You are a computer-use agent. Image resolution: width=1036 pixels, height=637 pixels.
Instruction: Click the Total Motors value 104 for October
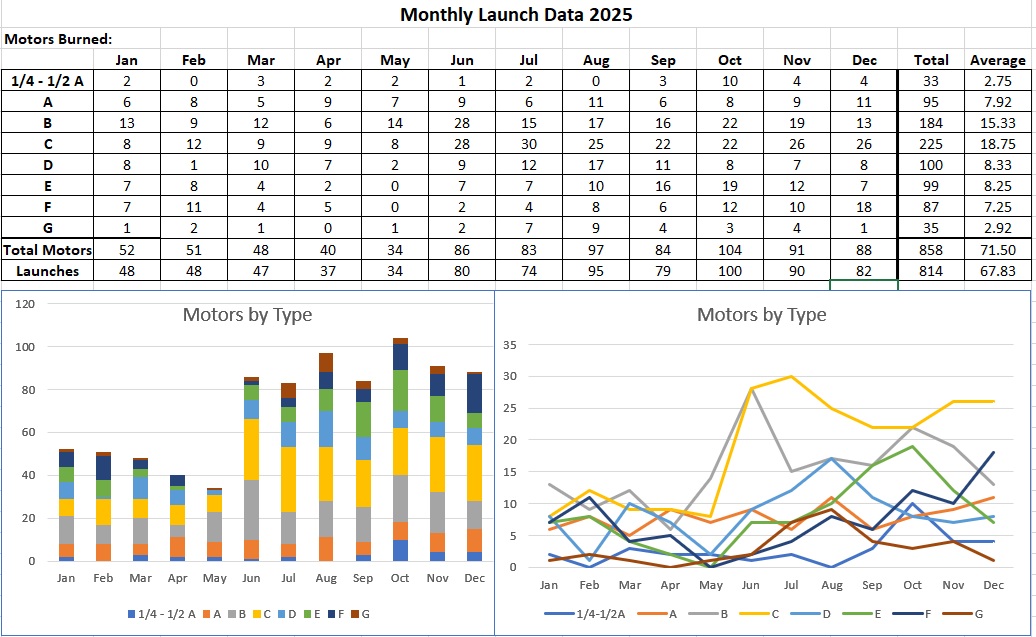[x=730, y=250]
